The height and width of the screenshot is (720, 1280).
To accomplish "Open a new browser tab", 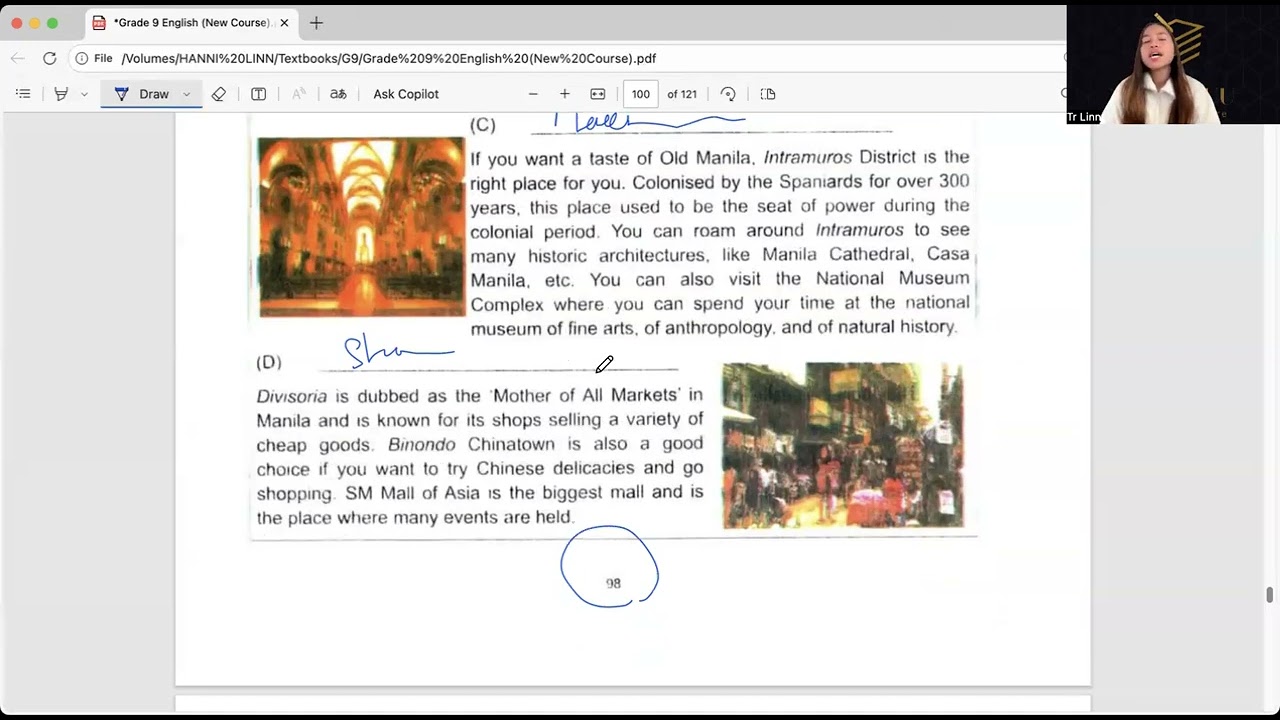I will pyautogui.click(x=316, y=23).
